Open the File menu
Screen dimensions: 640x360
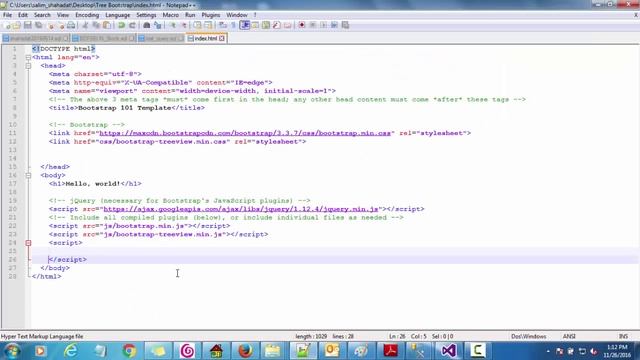click(x=7, y=15)
